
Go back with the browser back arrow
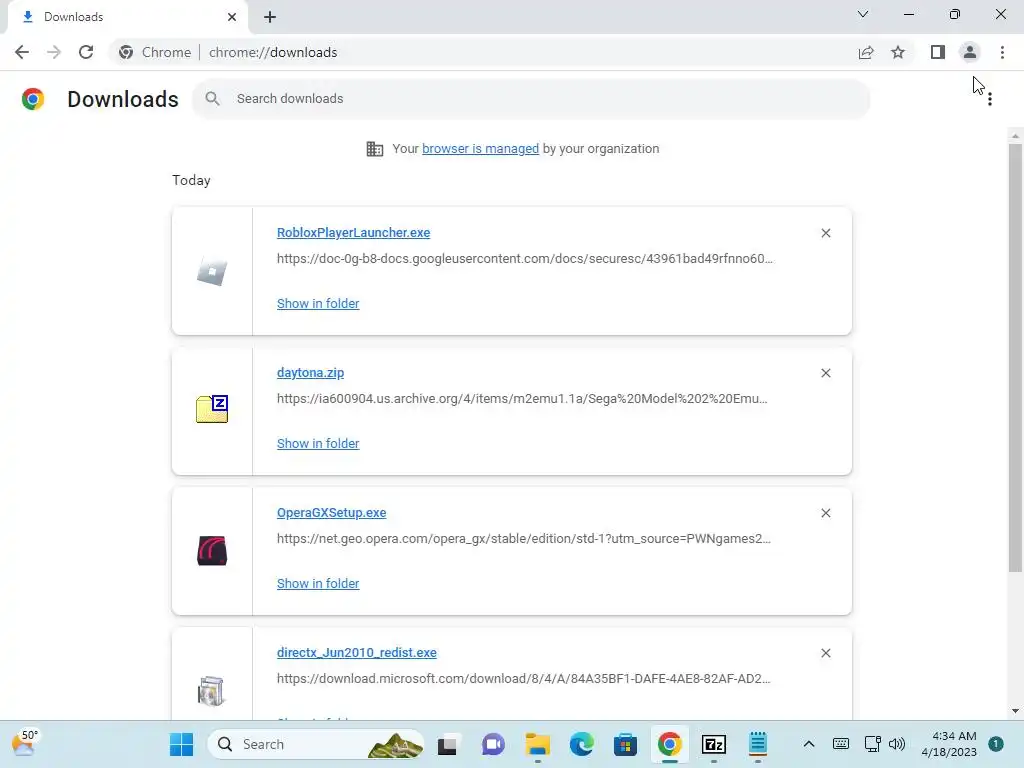[22, 52]
